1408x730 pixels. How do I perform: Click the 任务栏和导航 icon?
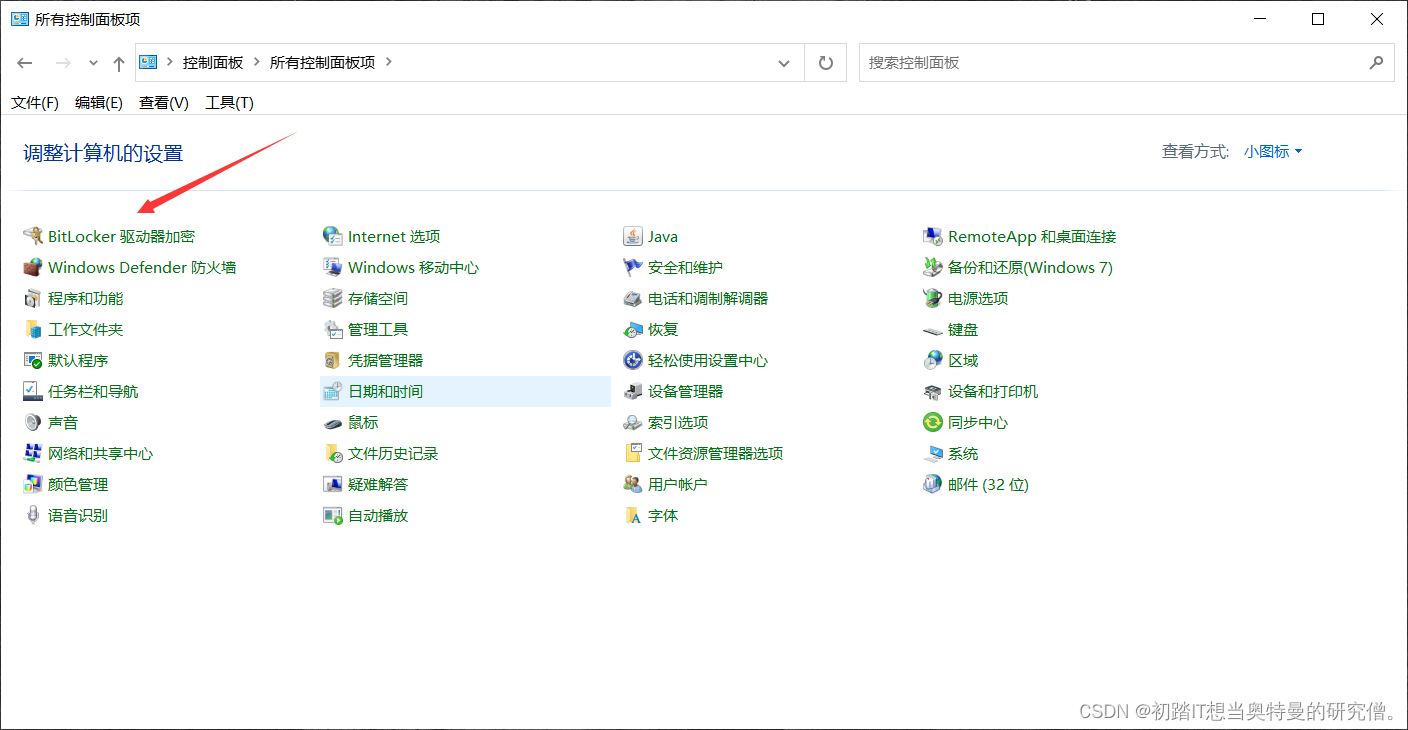pos(33,392)
